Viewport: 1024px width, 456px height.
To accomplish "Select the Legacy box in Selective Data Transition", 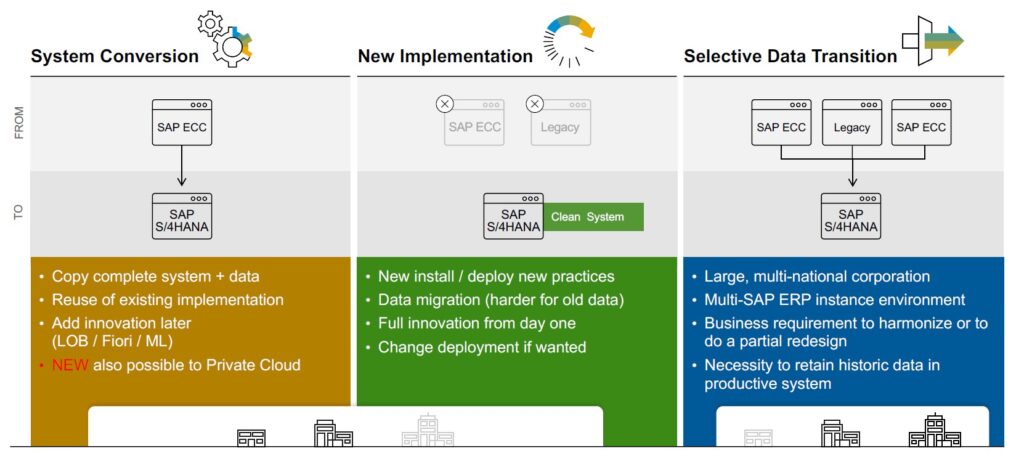I will 852,122.
